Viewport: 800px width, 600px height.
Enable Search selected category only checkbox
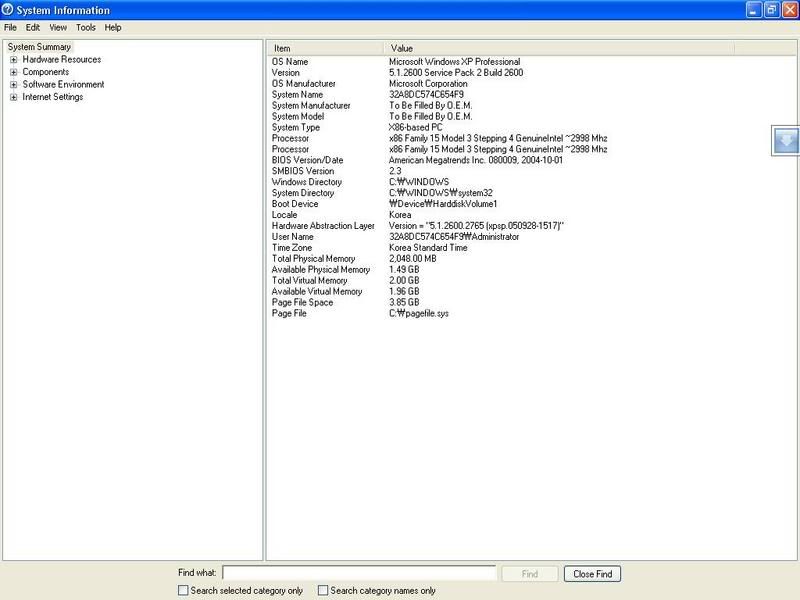point(182,591)
